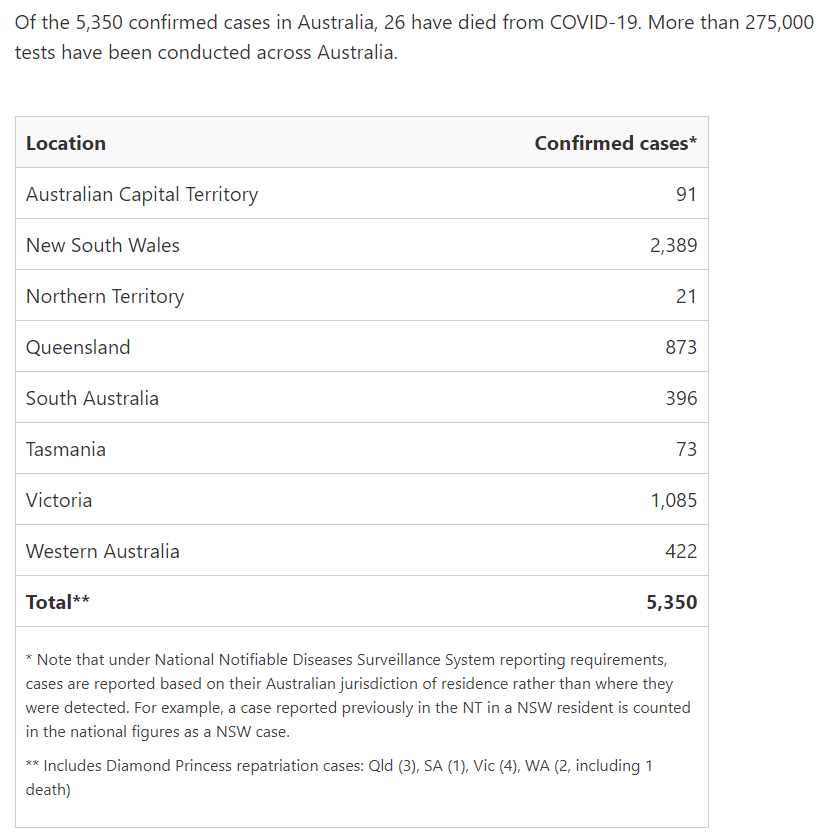
Task: Click the 422 value for Western Australia
Action: pos(681,551)
